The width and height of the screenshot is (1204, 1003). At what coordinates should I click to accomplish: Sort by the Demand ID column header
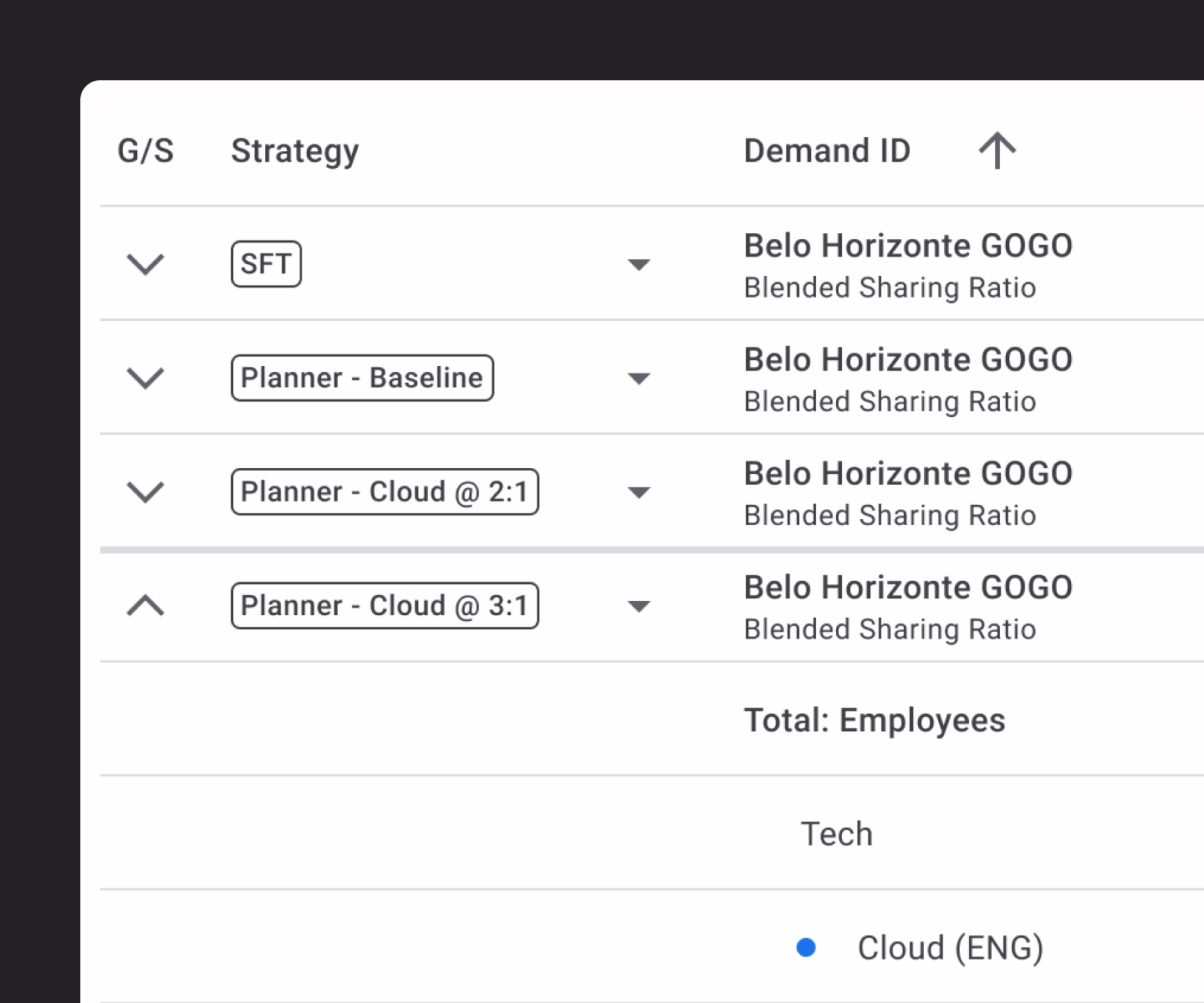[x=827, y=150]
